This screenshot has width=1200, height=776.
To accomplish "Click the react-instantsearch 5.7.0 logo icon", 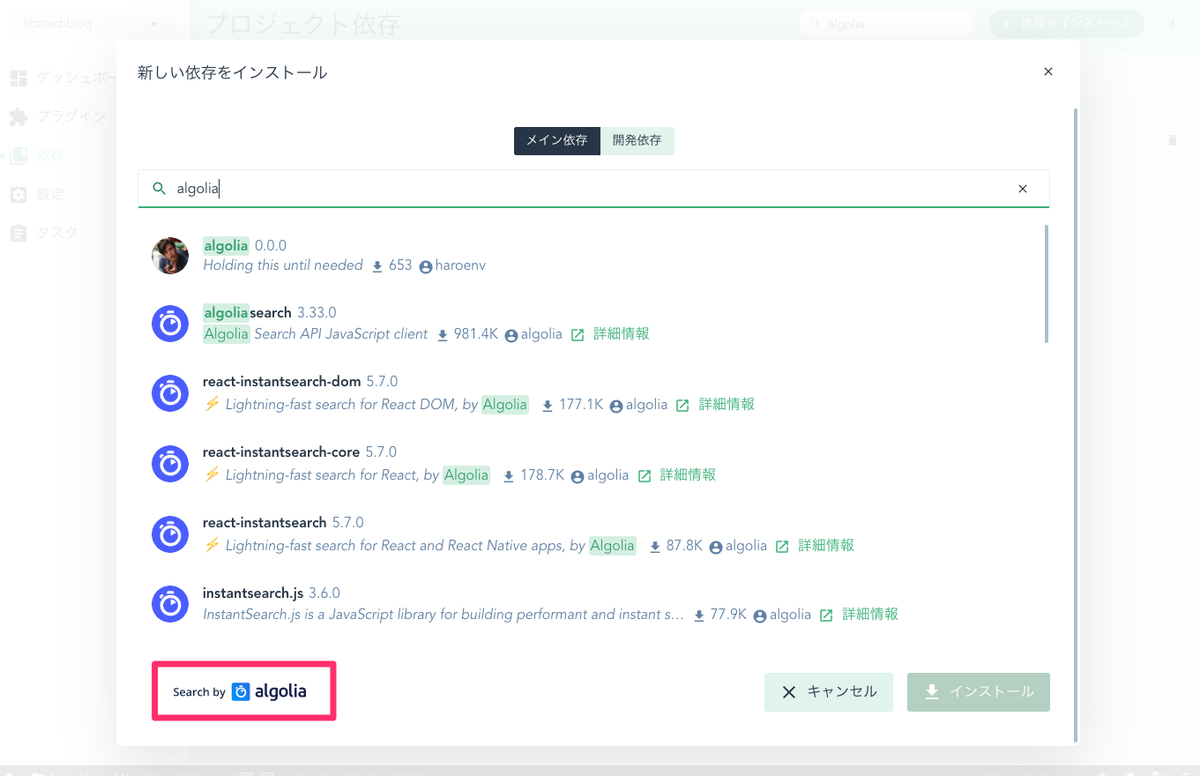I will click(x=170, y=534).
